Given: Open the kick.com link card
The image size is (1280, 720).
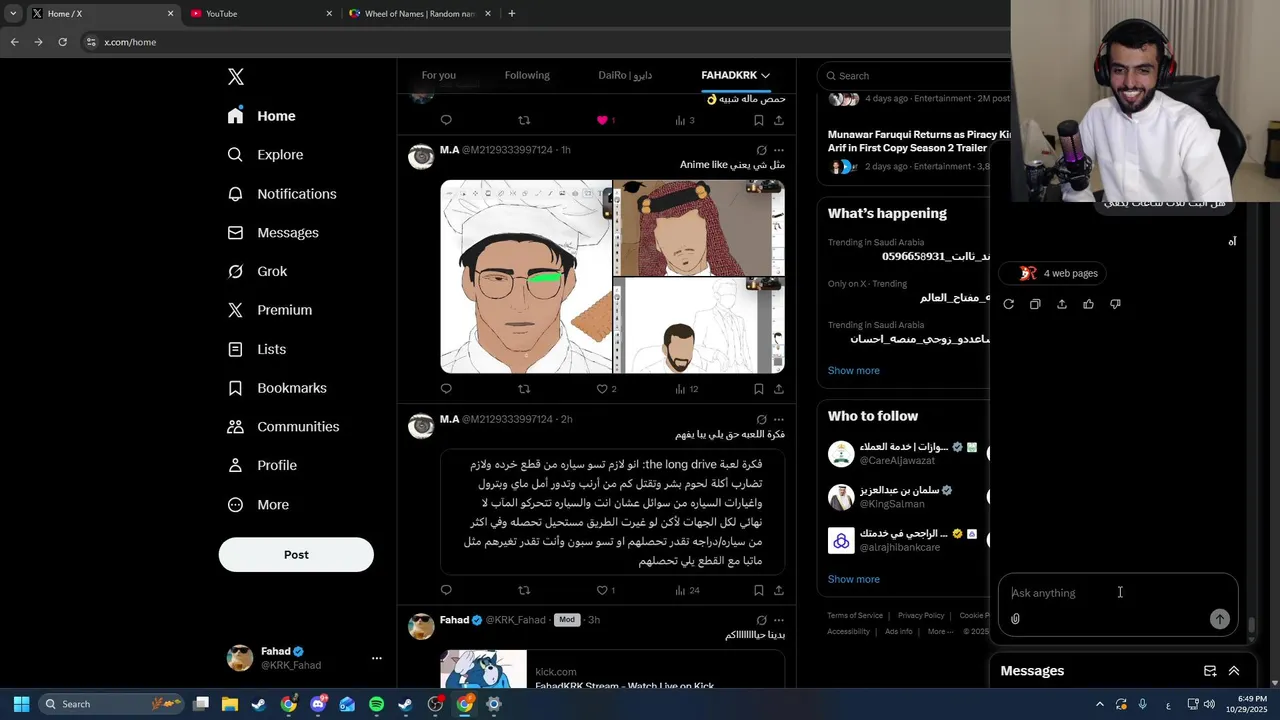Looking at the screenshot, I should 612,670.
